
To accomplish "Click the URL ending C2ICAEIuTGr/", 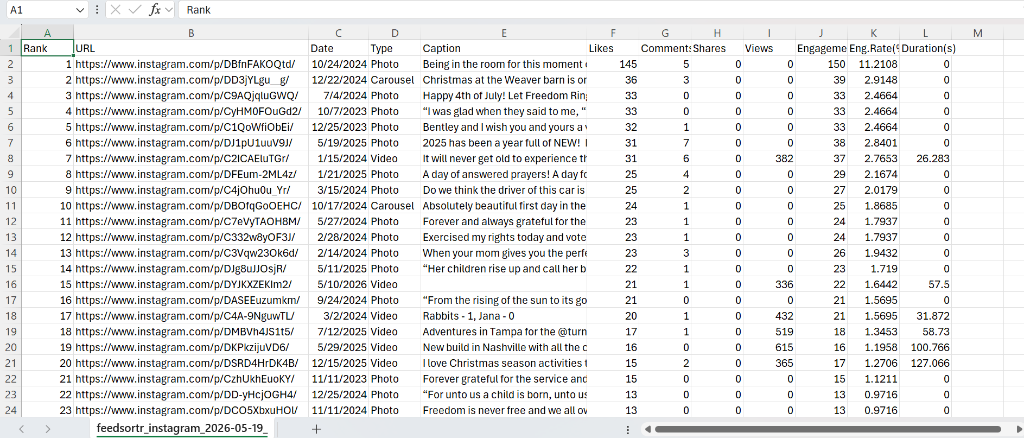I will (191, 158).
